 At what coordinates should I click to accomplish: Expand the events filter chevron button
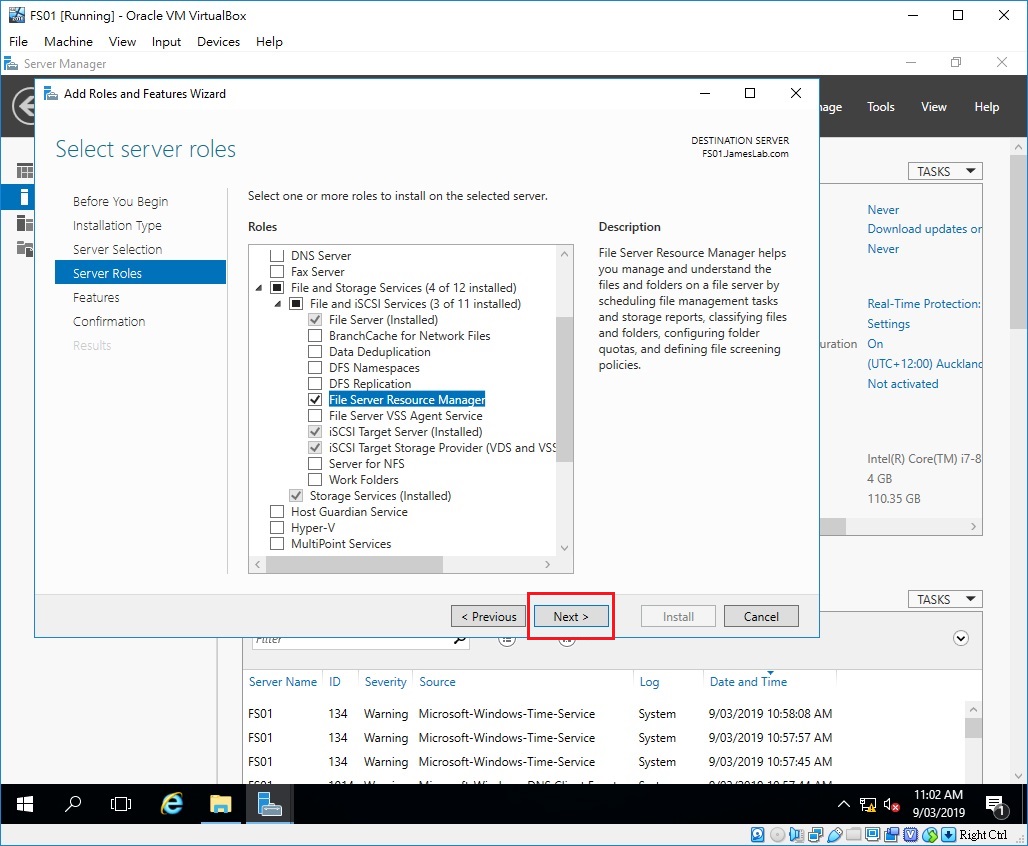pyautogui.click(x=960, y=638)
